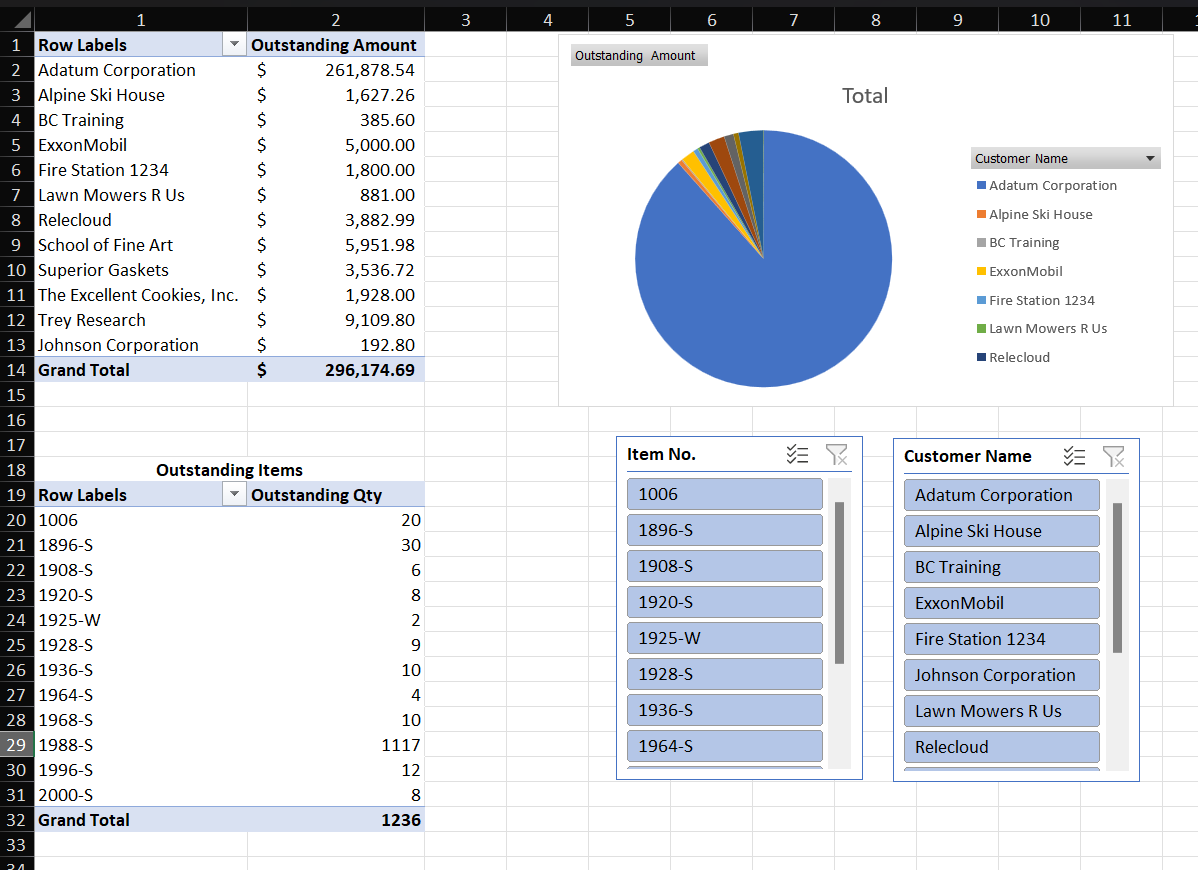The width and height of the screenshot is (1198, 870).
Task: Select the Multi-Select icon on Customer Name slicer
Action: (x=1074, y=456)
